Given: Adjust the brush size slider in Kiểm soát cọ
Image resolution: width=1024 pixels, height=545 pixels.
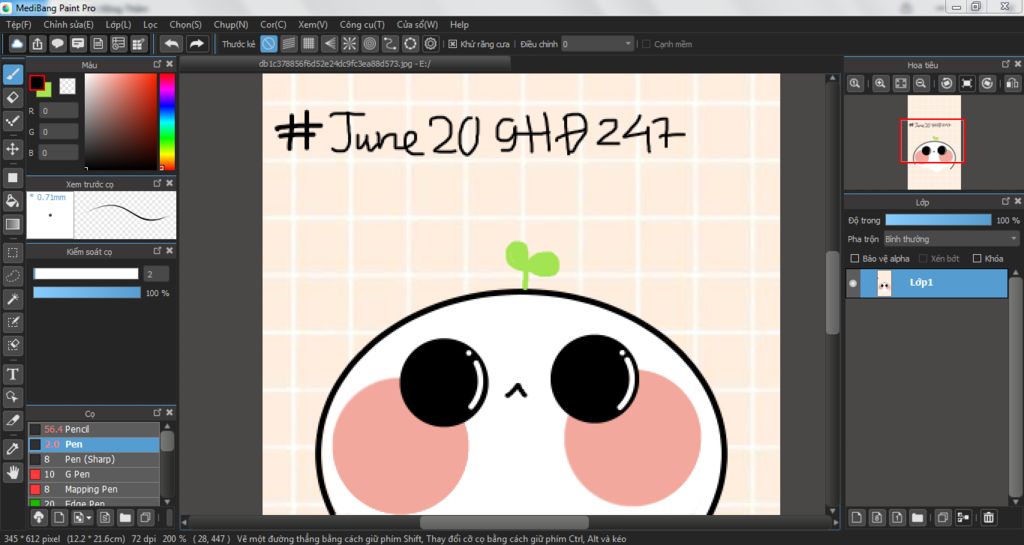Looking at the screenshot, I should [x=86, y=274].
